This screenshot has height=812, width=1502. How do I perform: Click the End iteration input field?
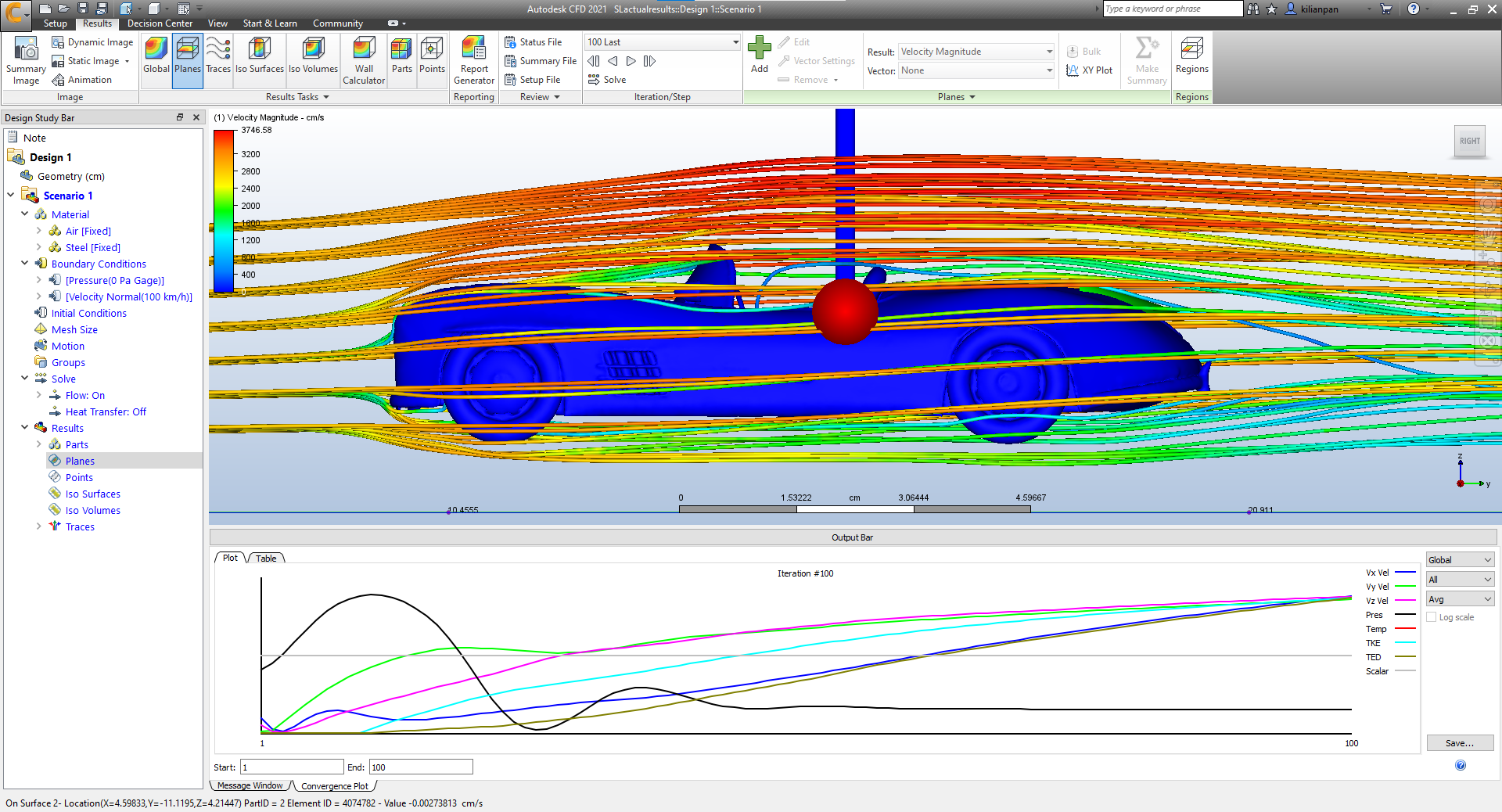pyautogui.click(x=421, y=767)
